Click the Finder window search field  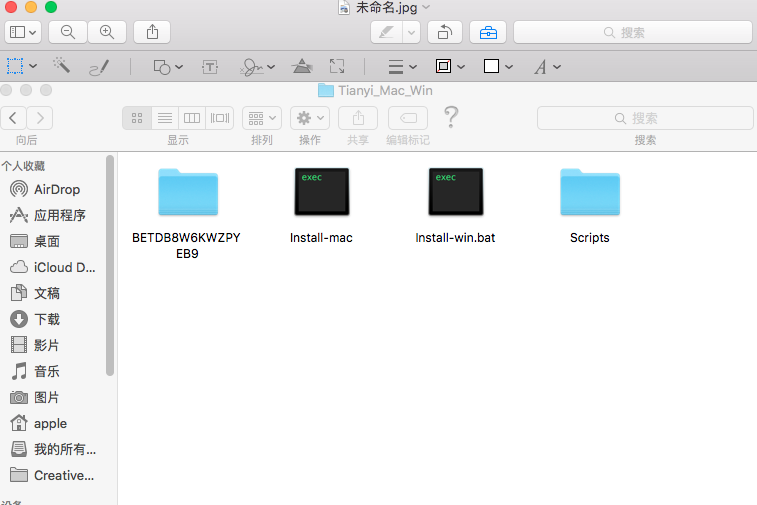click(645, 118)
